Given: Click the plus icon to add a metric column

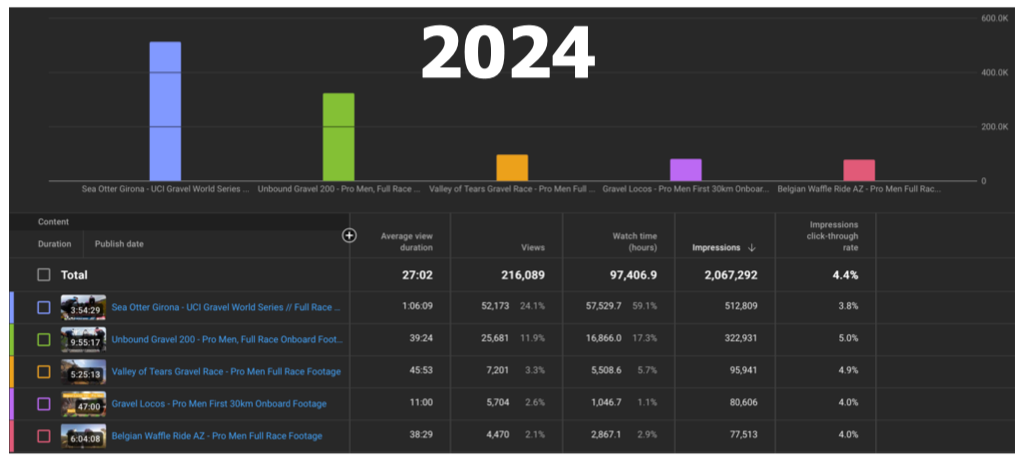Looking at the screenshot, I should (x=349, y=235).
